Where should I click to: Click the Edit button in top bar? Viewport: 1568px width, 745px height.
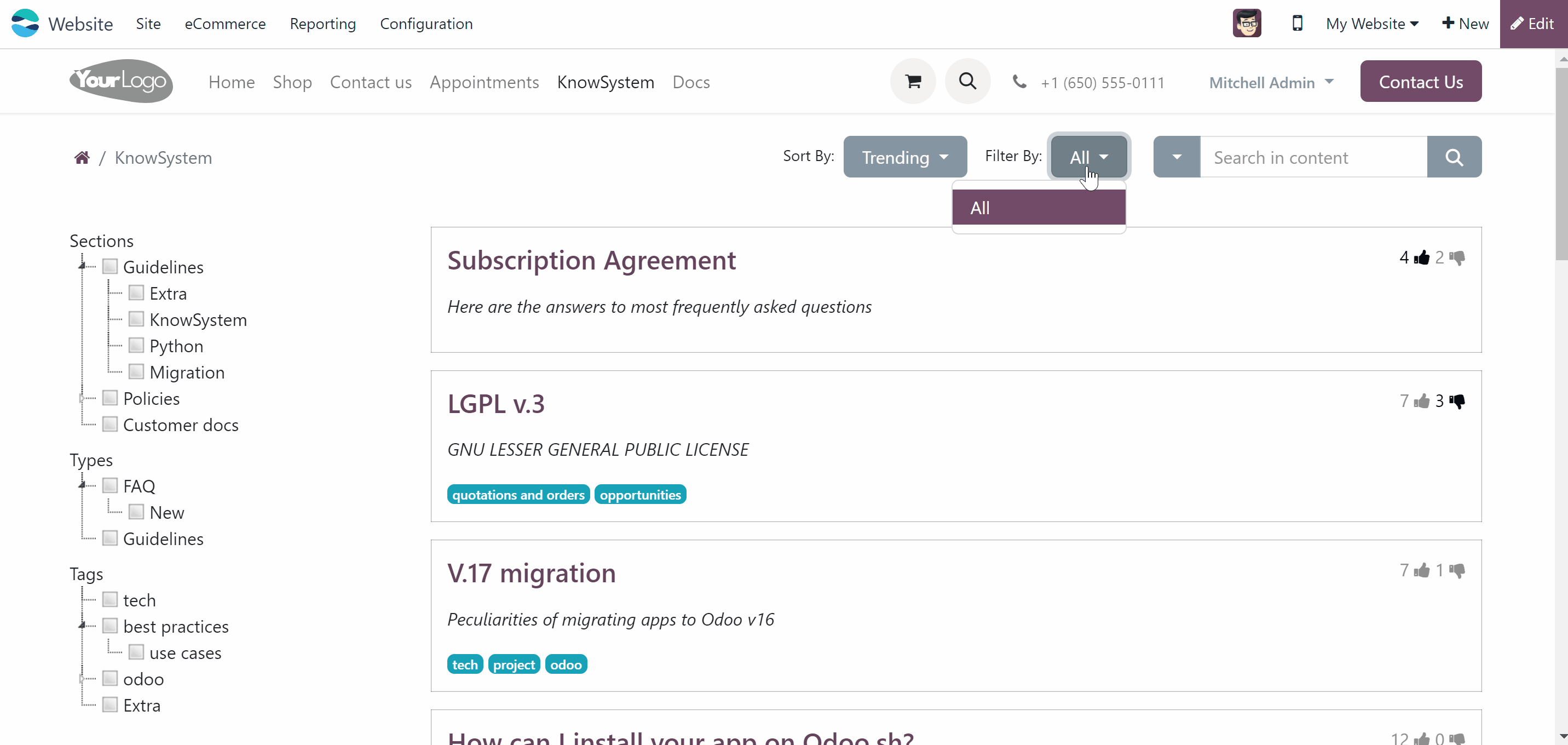(1533, 24)
